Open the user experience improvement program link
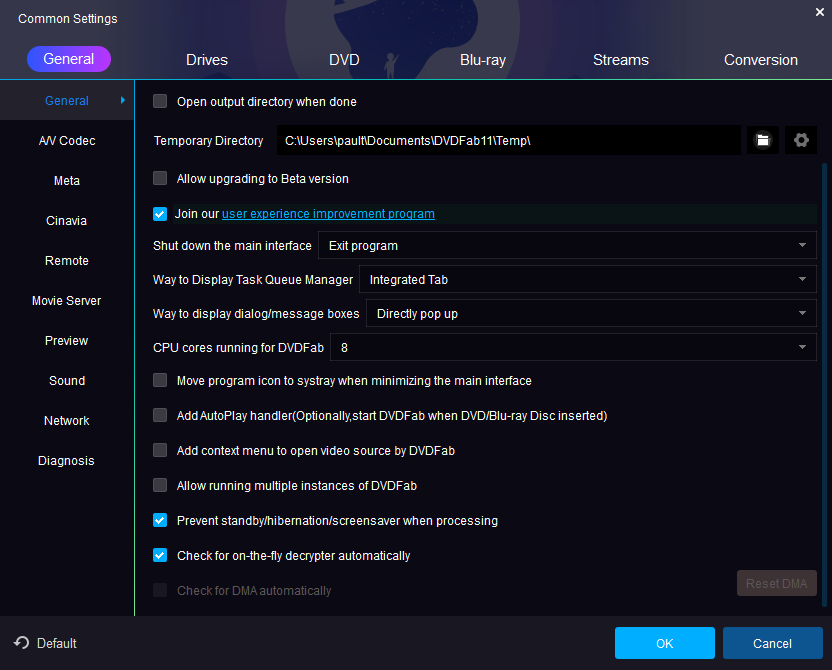The image size is (832, 670). (328, 214)
